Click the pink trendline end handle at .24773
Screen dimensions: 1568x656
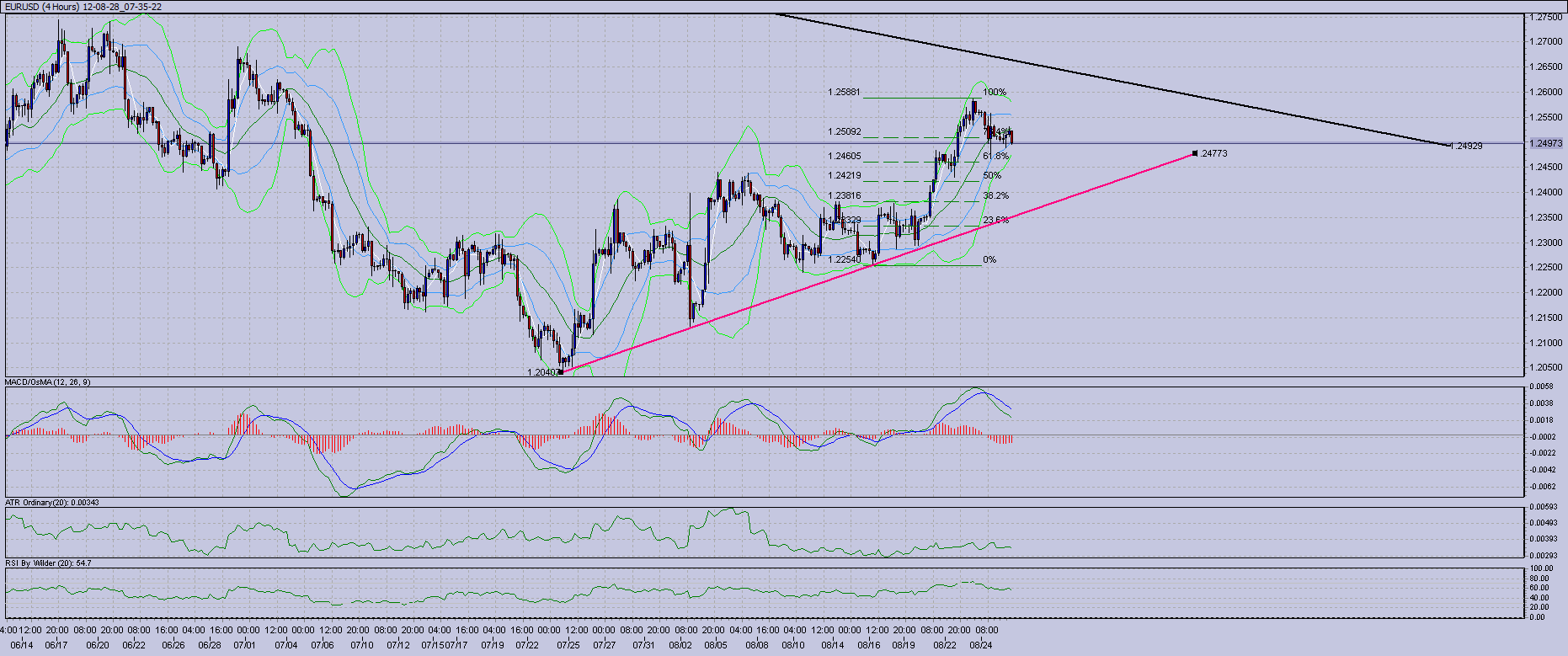coord(1195,153)
